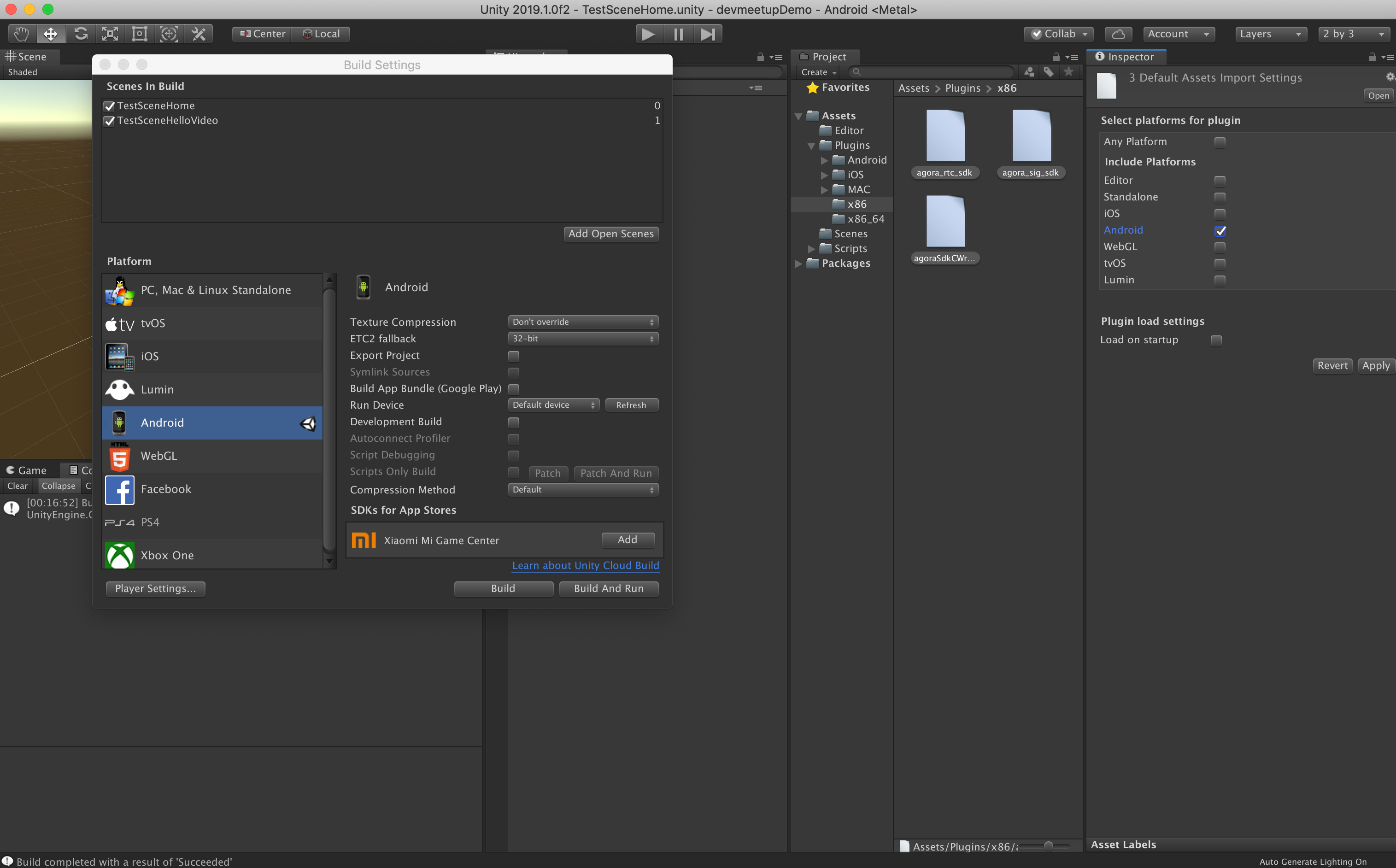
Task: Open the Layers dropdown
Action: click(1270, 34)
